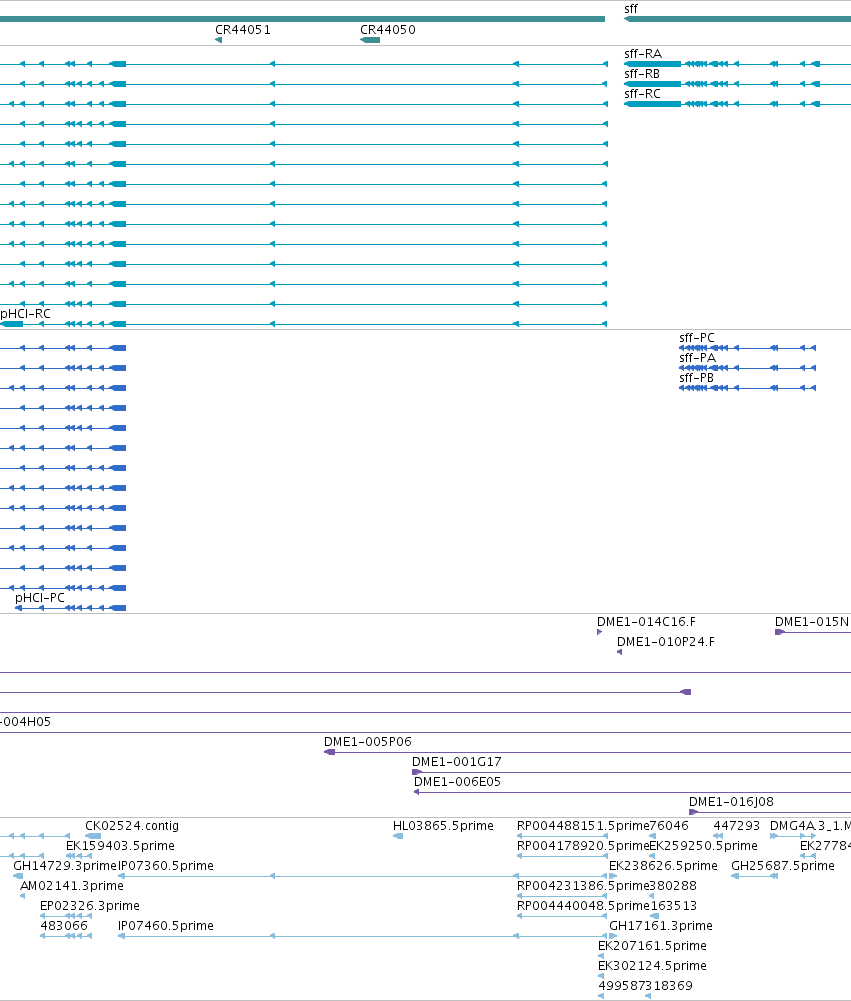Select the 380288 EST label
The height and width of the screenshot is (1001, 851).
(673, 886)
